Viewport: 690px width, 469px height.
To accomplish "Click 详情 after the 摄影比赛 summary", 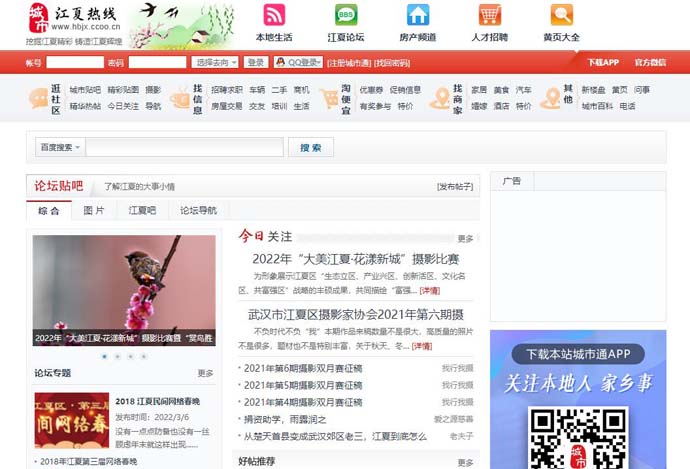I will [430, 291].
